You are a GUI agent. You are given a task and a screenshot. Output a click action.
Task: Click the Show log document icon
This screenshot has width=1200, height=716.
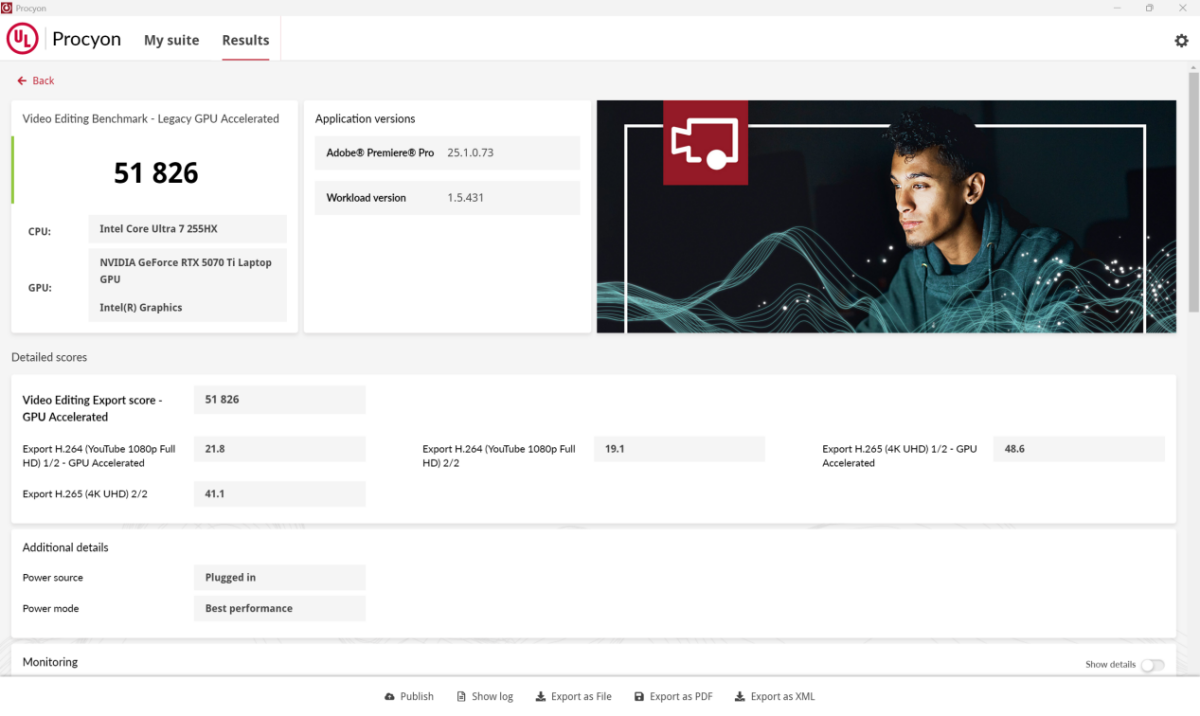tap(461, 697)
